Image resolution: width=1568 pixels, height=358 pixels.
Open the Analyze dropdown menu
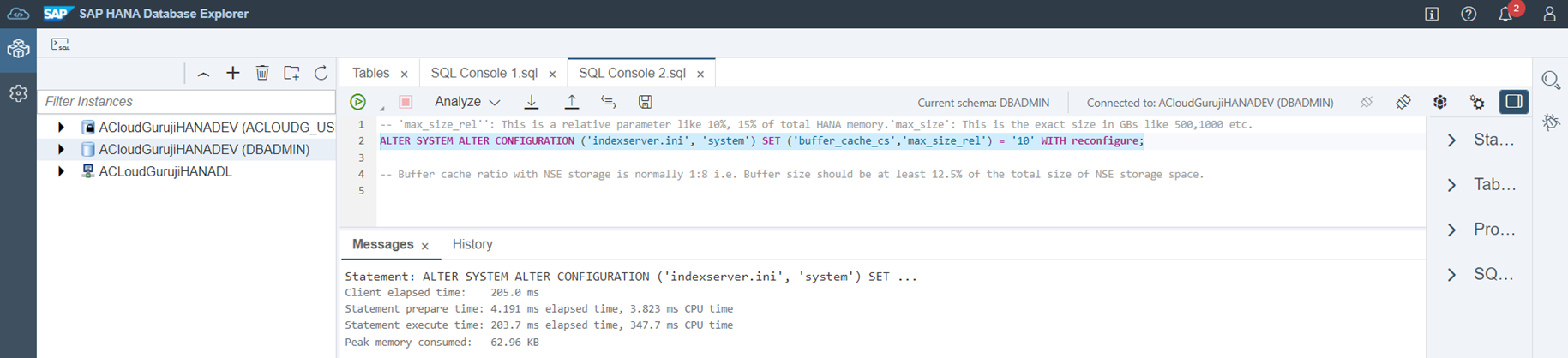[x=467, y=102]
